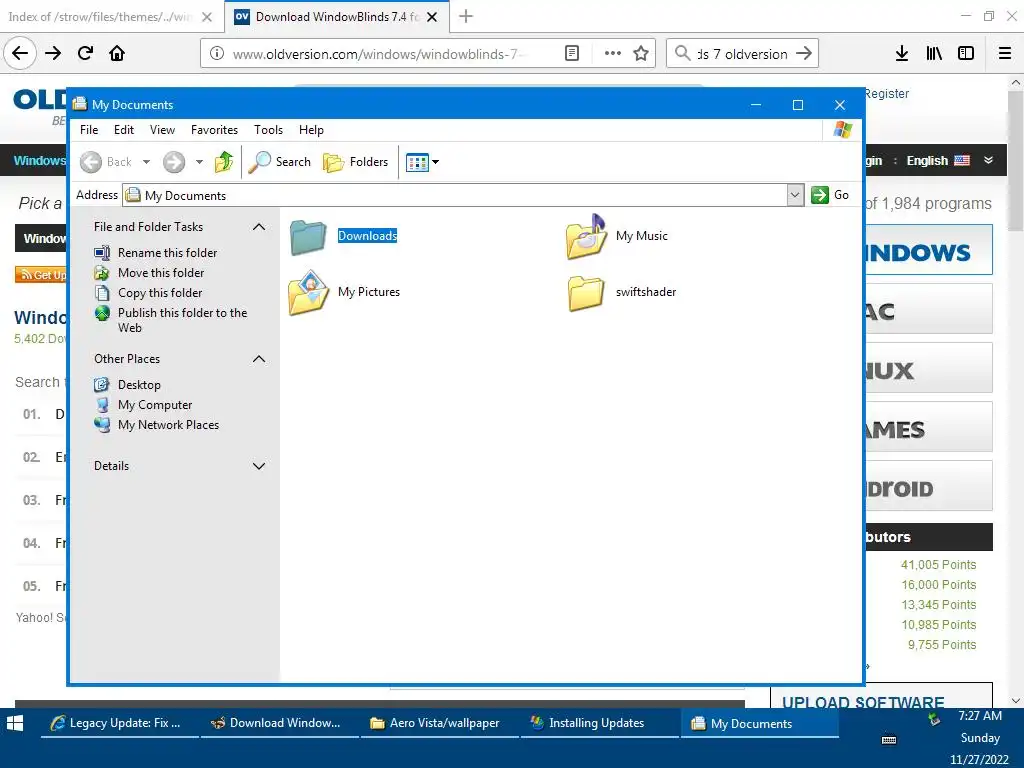Open Firefox page actions menu (three dots)

pos(613,54)
